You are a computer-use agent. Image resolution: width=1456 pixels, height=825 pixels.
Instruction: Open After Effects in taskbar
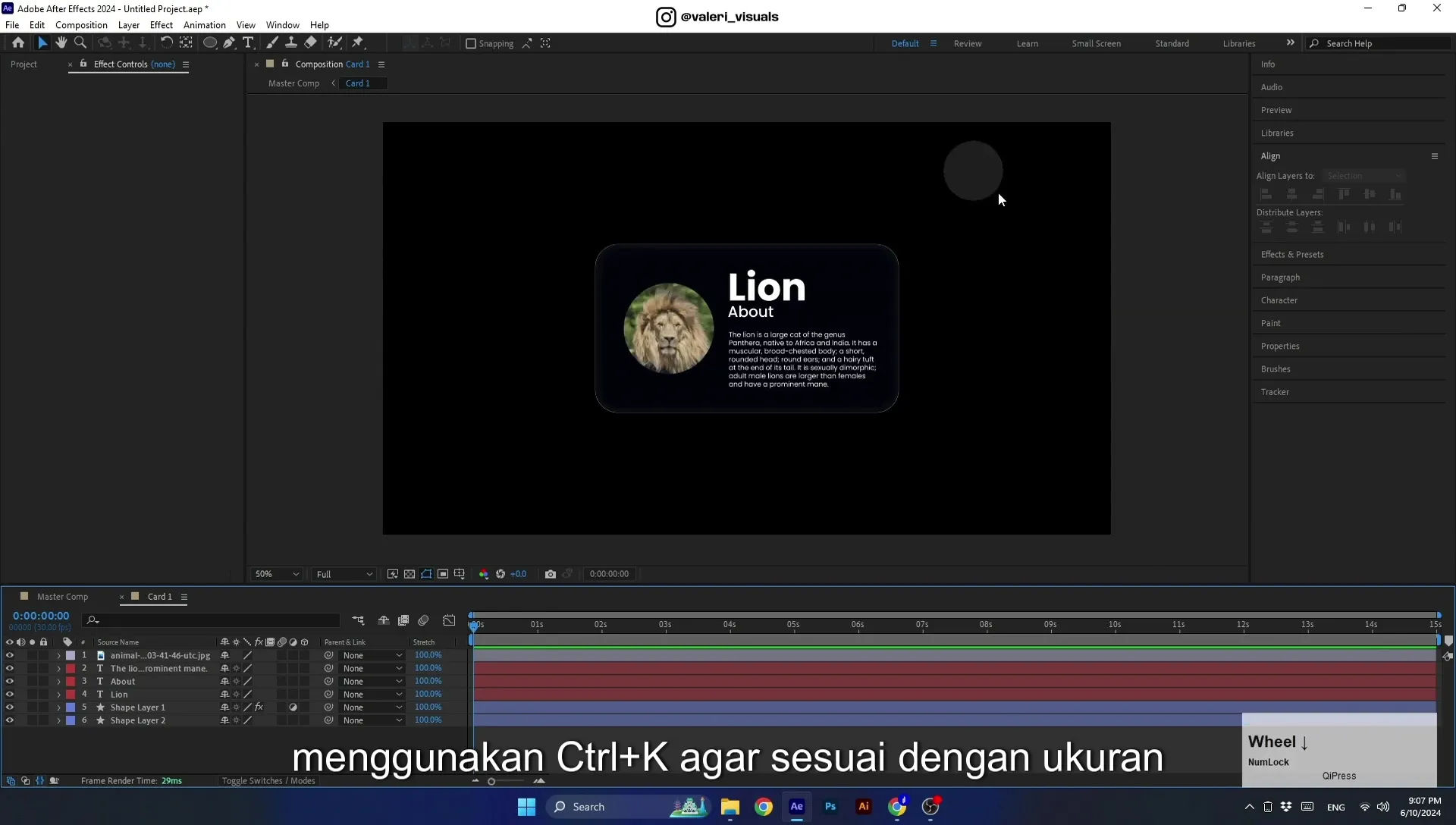(x=797, y=807)
